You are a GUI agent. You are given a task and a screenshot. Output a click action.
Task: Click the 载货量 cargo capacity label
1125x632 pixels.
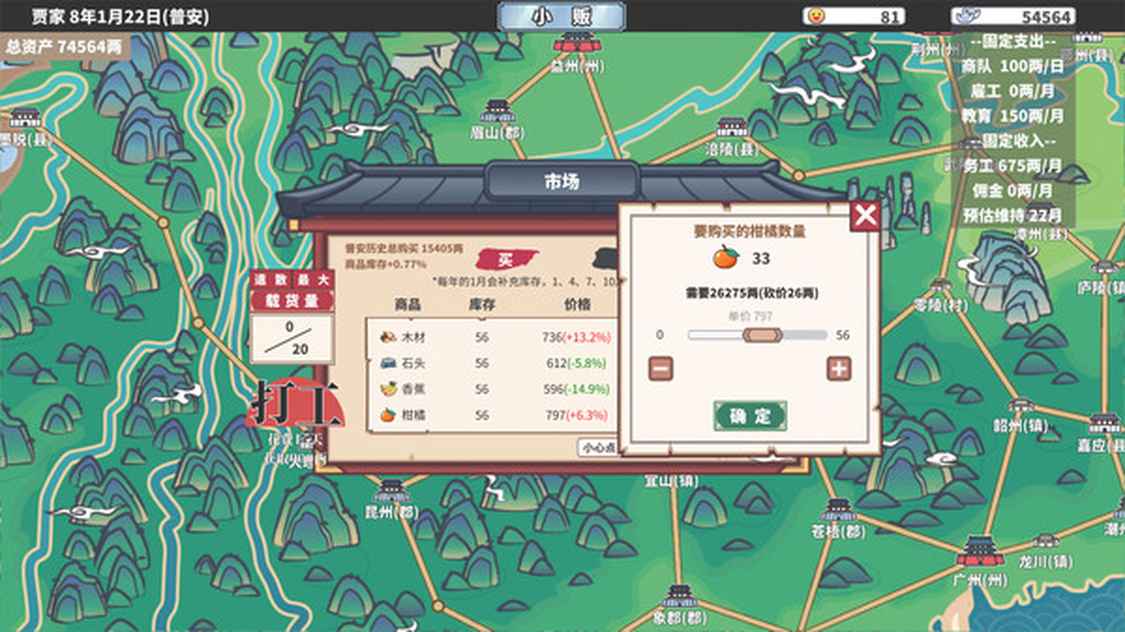tap(292, 301)
